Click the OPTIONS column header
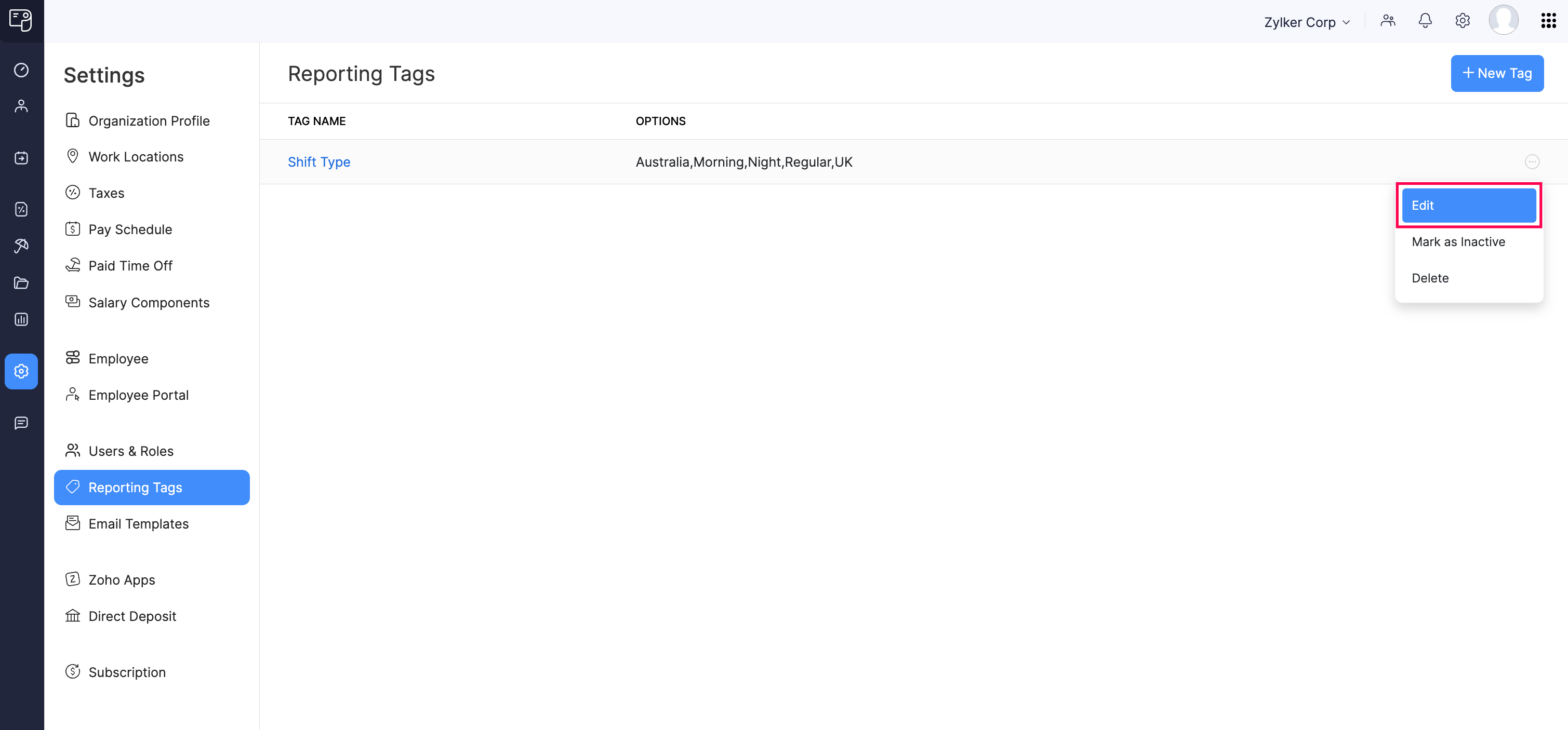Screen dimensions: 1568x730 (x=660, y=121)
